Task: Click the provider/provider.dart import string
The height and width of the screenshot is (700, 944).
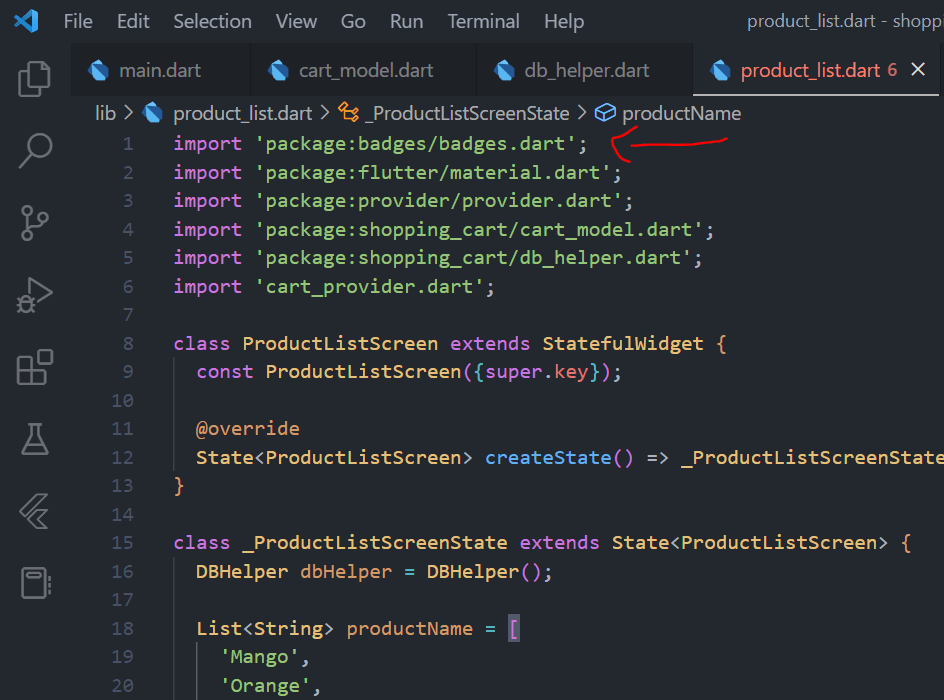Action: [438, 201]
